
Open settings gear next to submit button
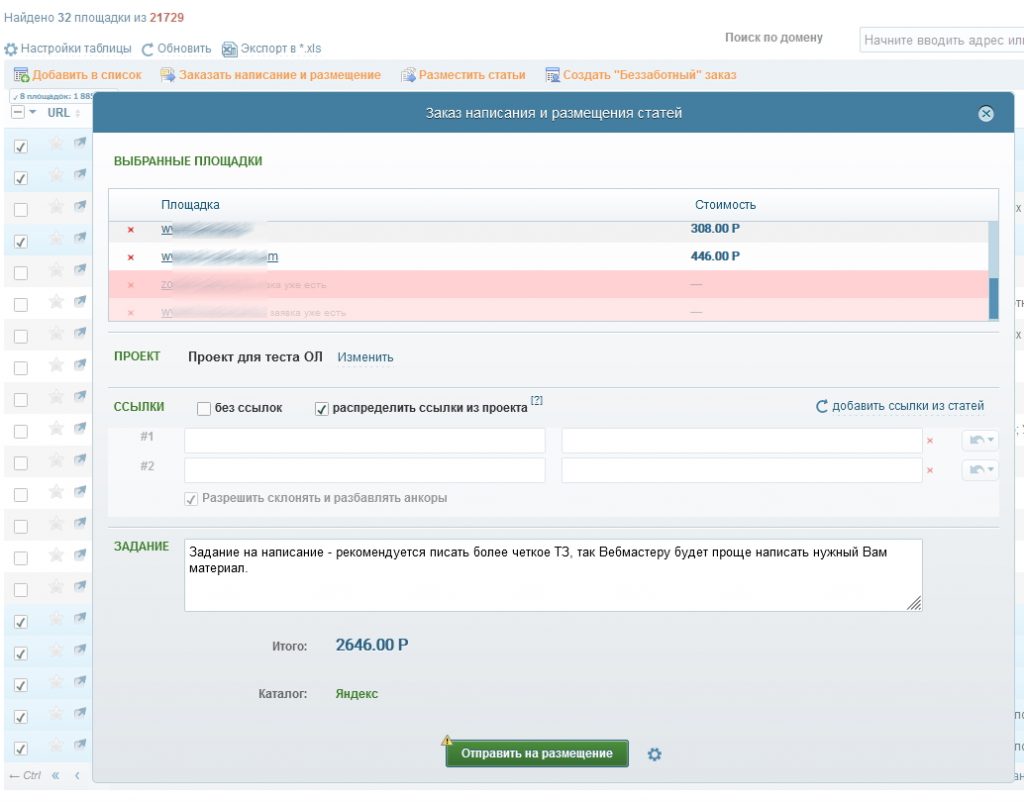click(x=654, y=754)
